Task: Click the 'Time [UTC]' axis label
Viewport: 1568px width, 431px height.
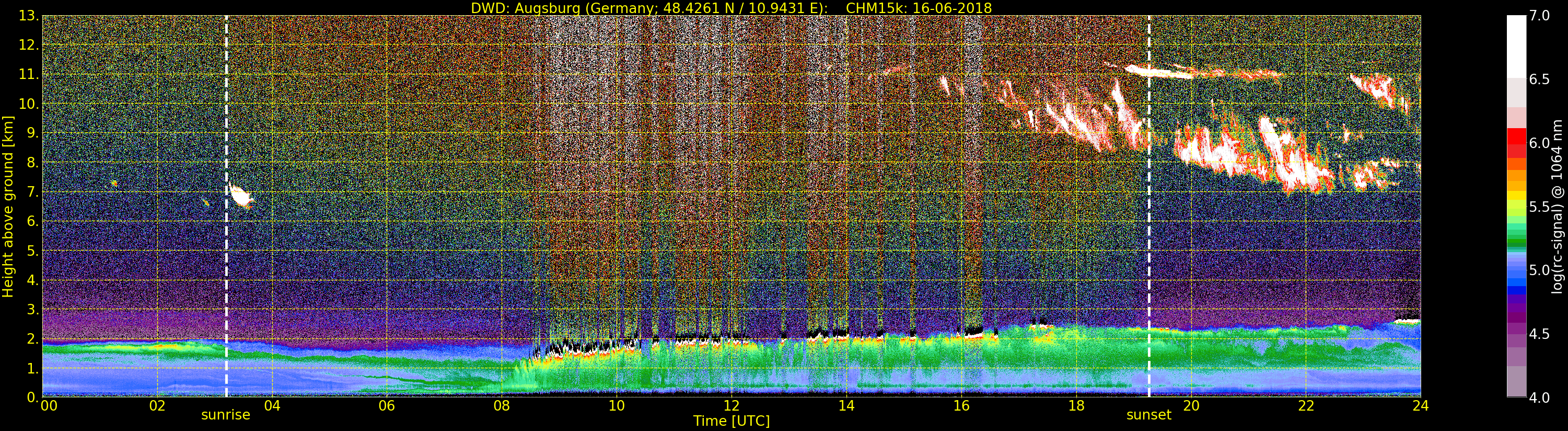Action: 731,421
